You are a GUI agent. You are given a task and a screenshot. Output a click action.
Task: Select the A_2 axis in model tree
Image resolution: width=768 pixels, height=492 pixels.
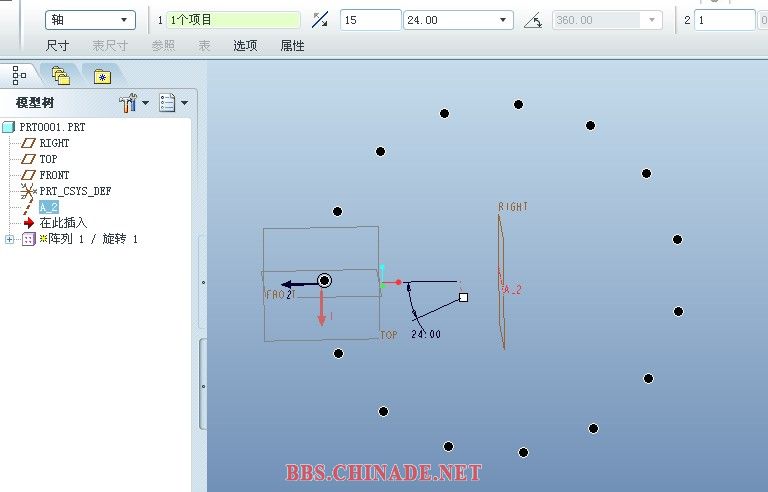click(x=48, y=207)
